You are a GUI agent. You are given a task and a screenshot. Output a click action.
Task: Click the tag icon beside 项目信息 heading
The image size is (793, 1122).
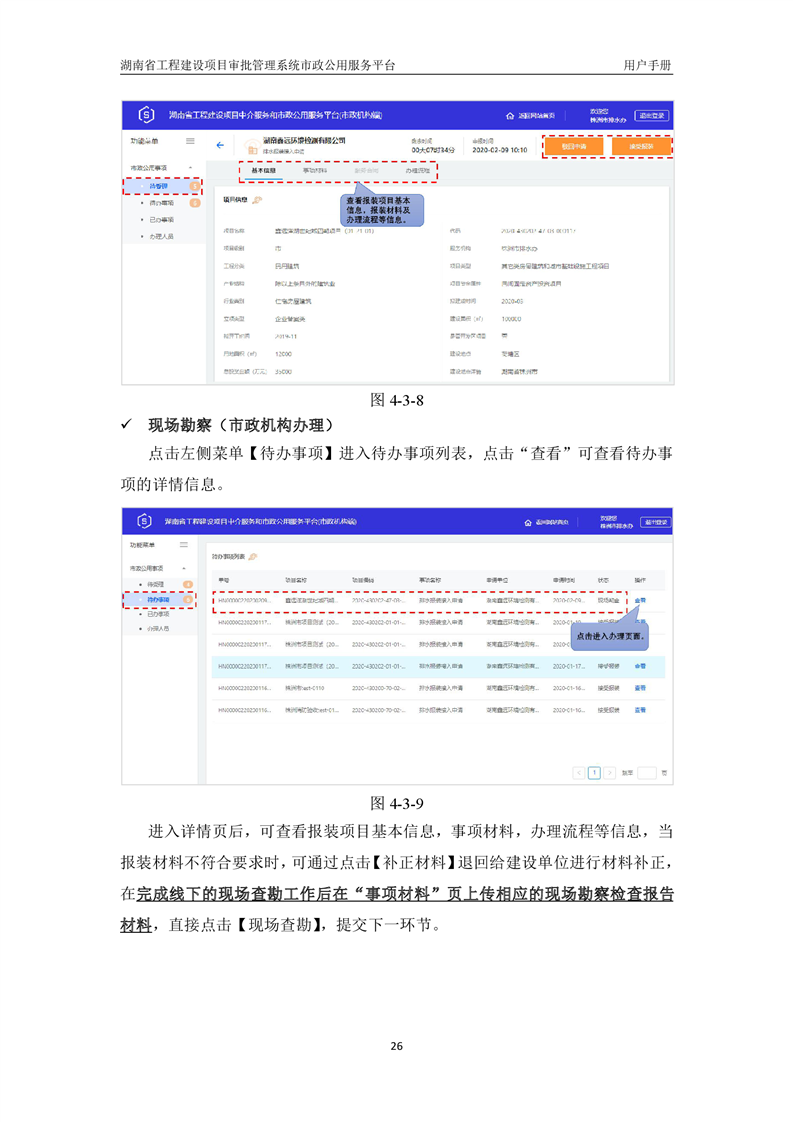(x=258, y=200)
